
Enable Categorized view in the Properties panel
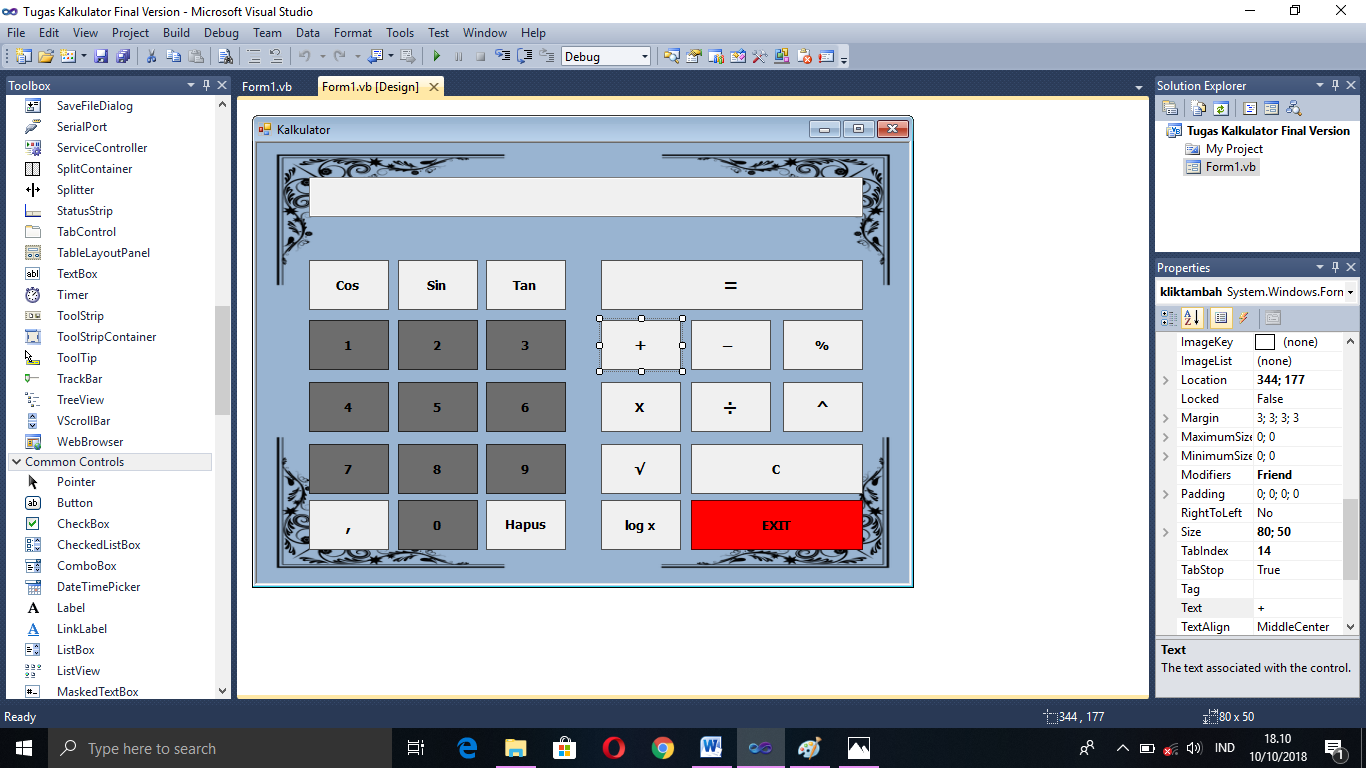pyautogui.click(x=1169, y=317)
